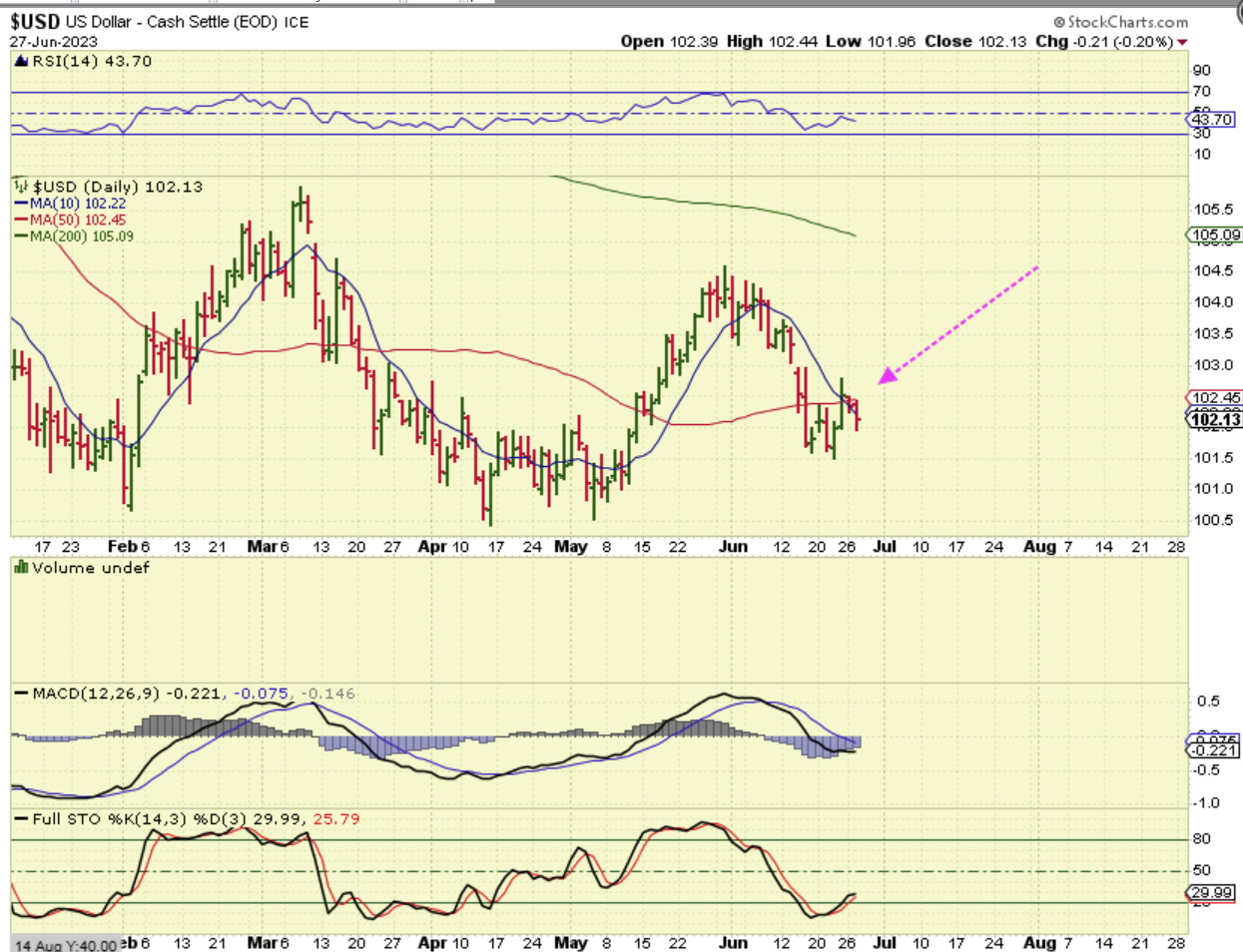Click the -1.0 level on MACD axis
1243x952 pixels.
tap(1207, 802)
